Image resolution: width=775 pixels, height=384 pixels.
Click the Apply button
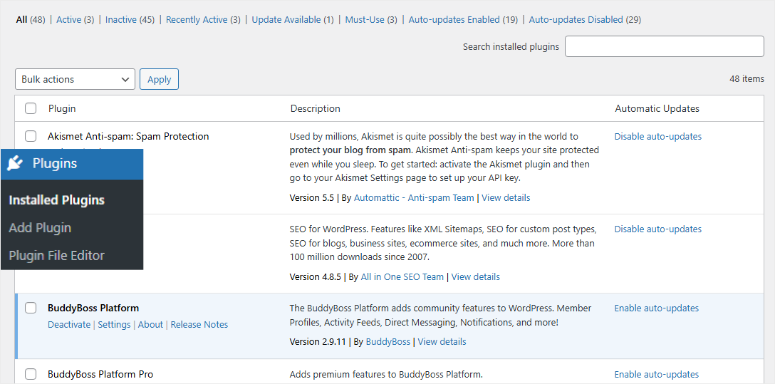click(x=159, y=79)
